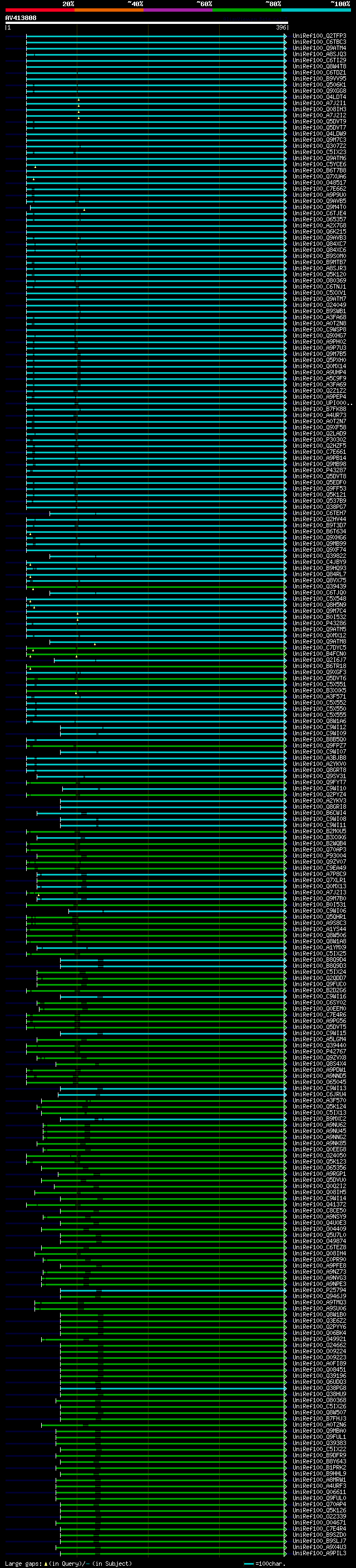This screenshot has height=1568, width=356.
Task: Select label UniRef100_Q2PYZ4
Action: click(319, 794)
